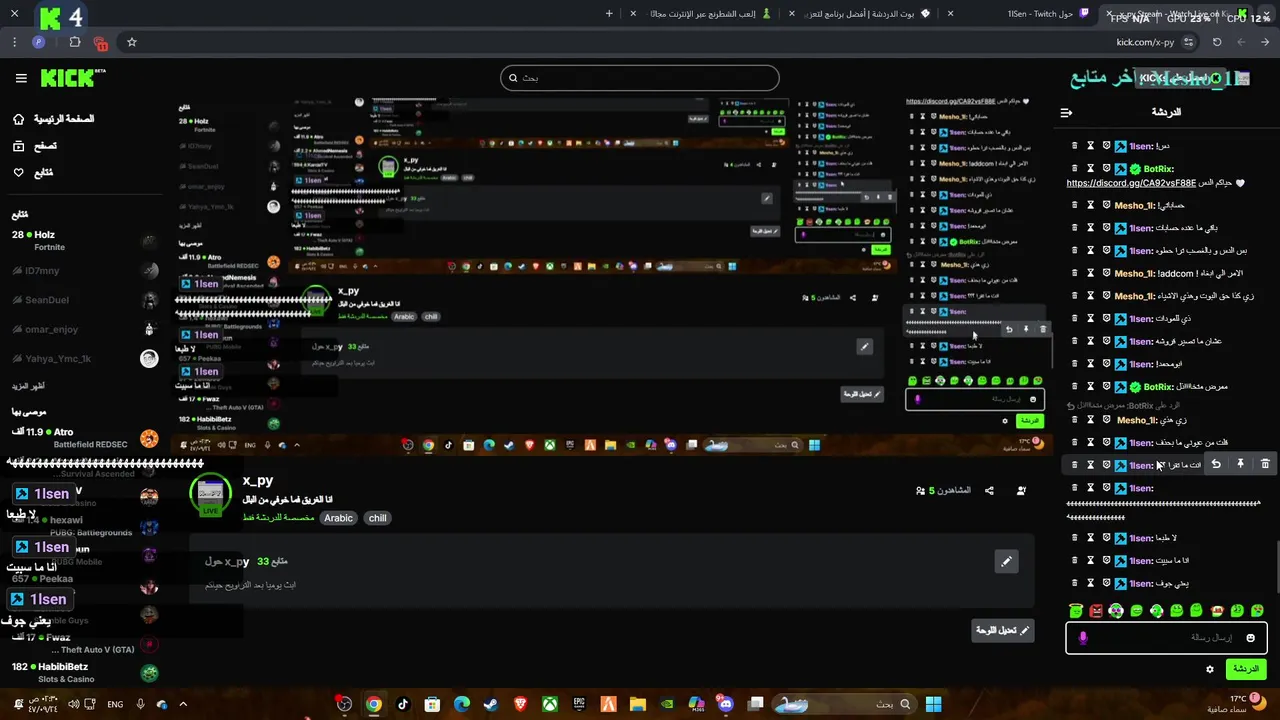Click the user icon right of share
Image resolution: width=1280 pixels, height=720 pixels.
click(1021, 490)
